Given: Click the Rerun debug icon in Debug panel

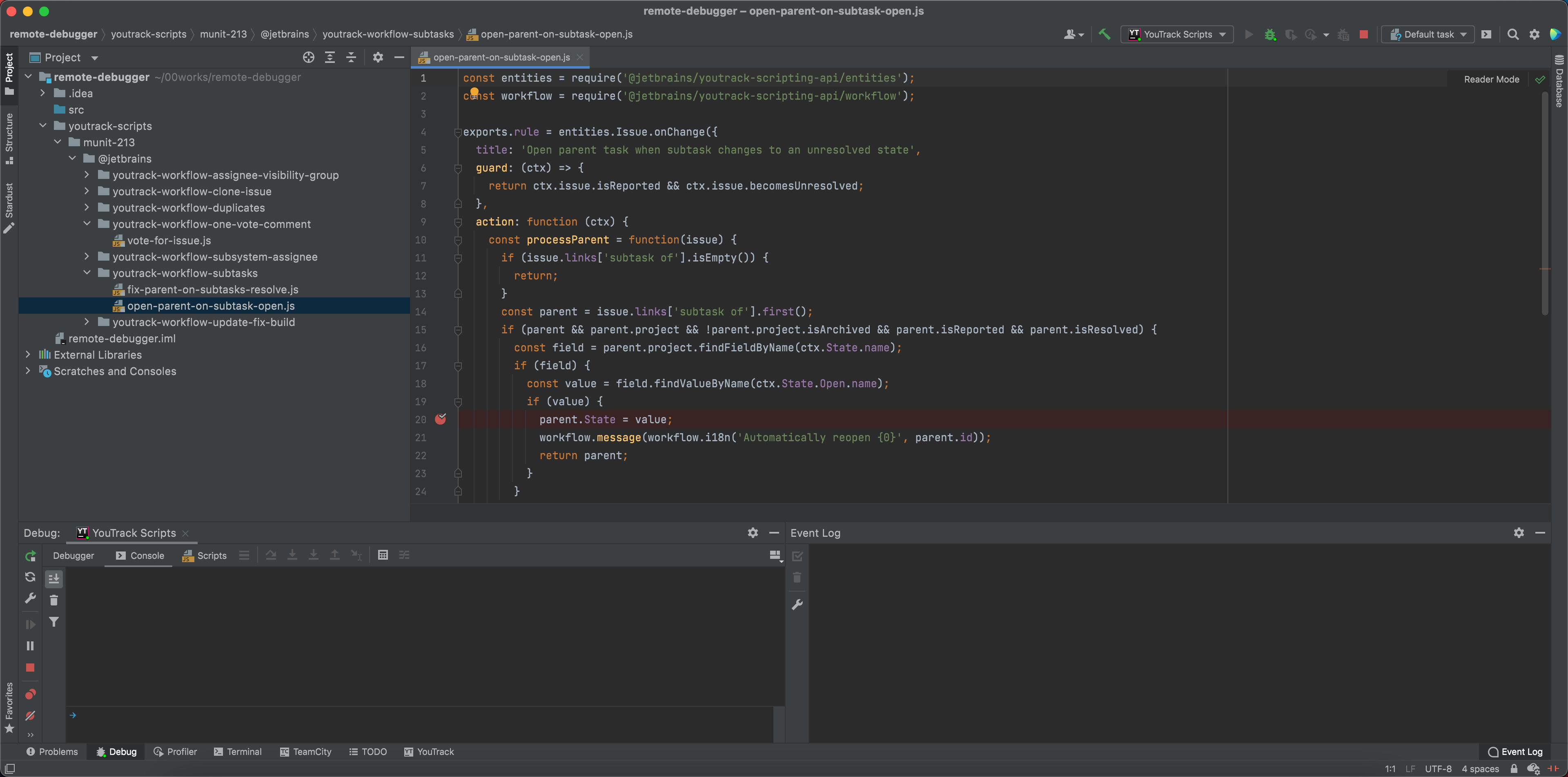Looking at the screenshot, I should tap(30, 556).
